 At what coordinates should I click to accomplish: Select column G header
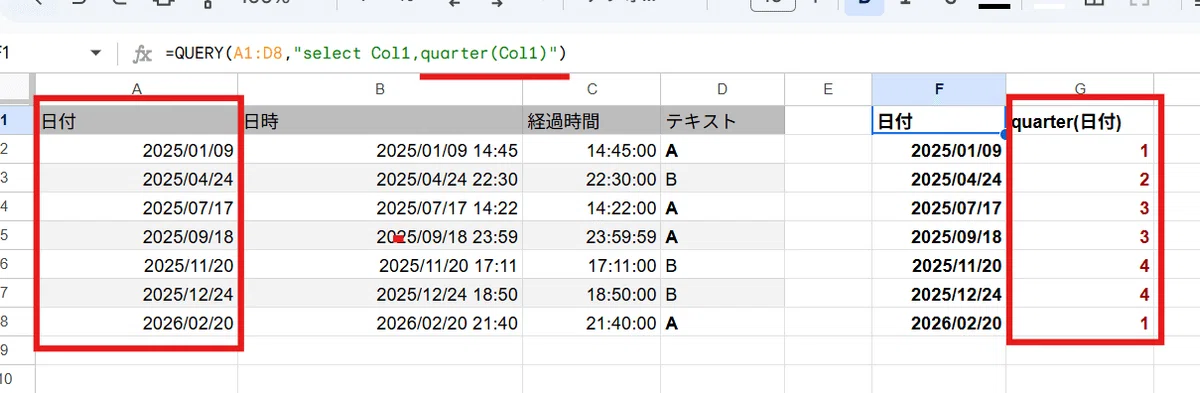1080,89
